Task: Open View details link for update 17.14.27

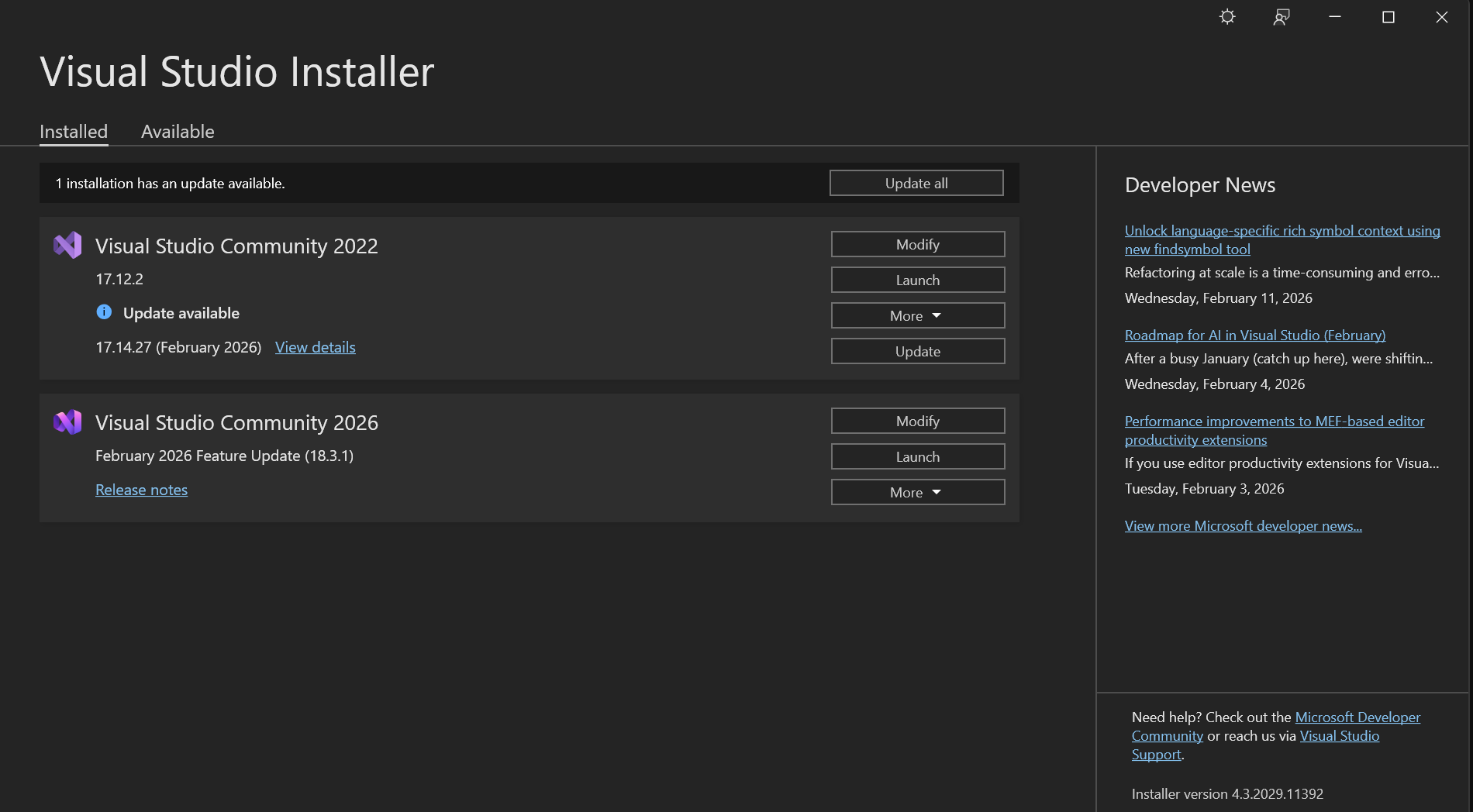Action: tap(315, 347)
